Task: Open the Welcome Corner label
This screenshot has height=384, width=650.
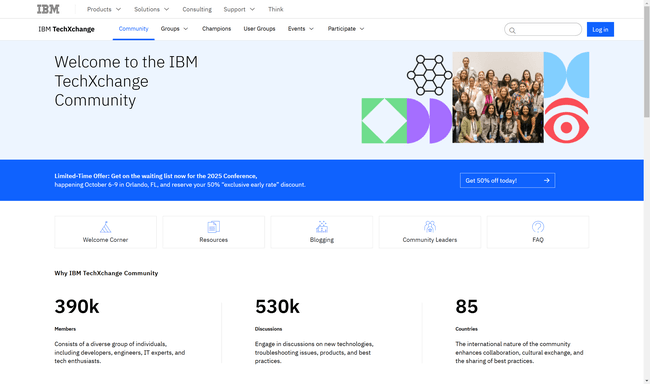Action: click(105, 240)
